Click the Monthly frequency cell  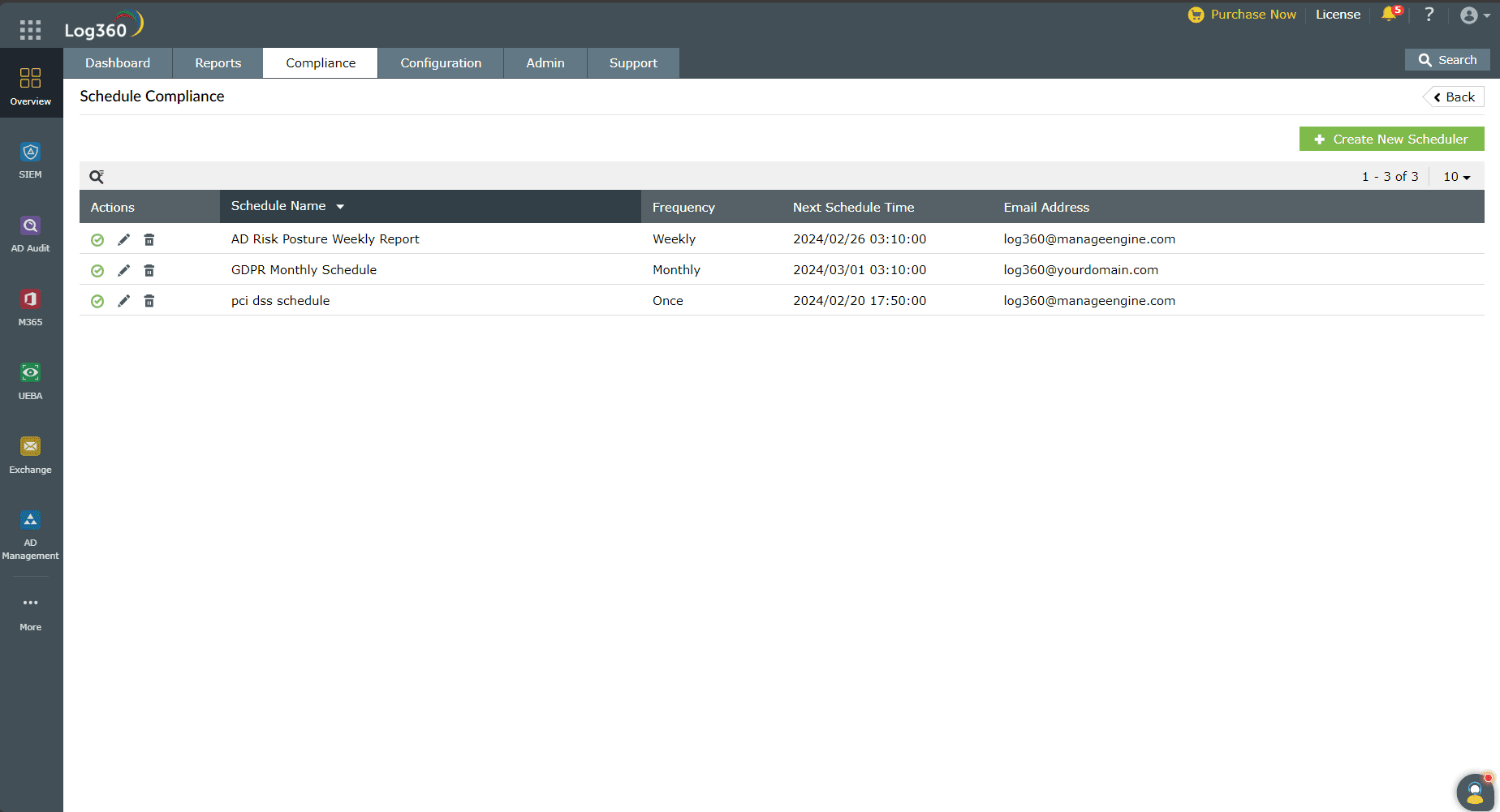[x=676, y=270]
